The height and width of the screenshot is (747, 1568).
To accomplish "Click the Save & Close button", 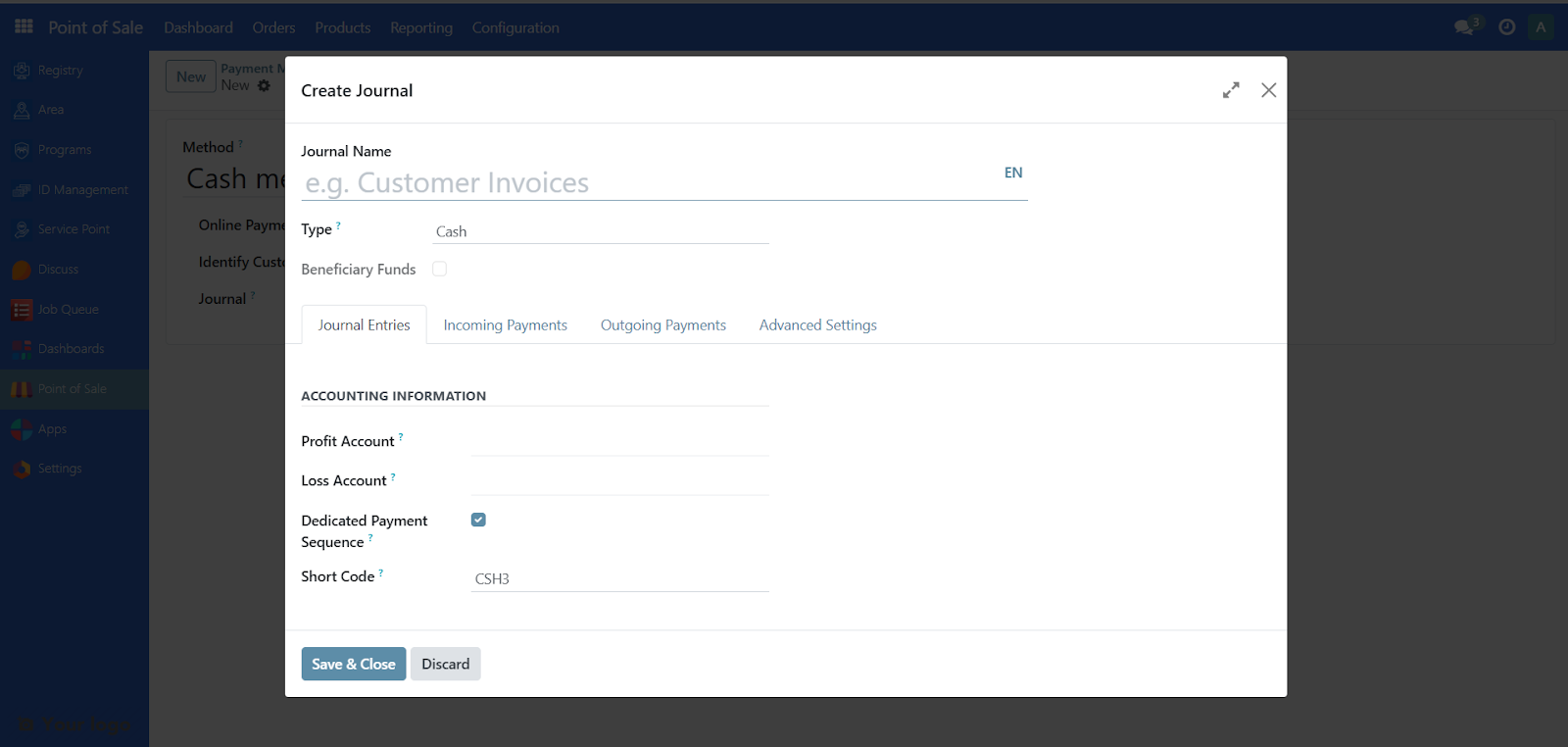I will tap(353, 664).
